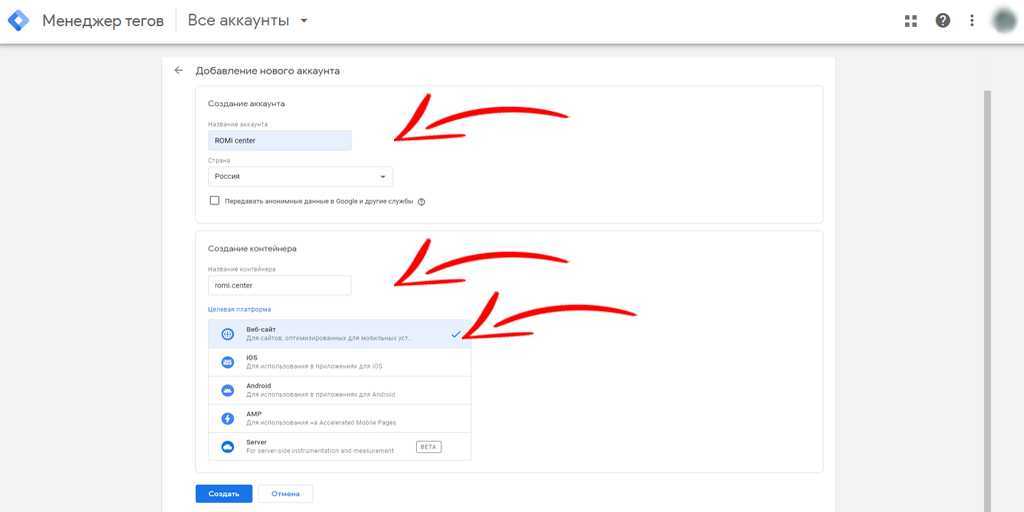Image resolution: width=1024 pixels, height=512 pixels.
Task: Click the help icon beside anonymous data option
Action: (421, 201)
